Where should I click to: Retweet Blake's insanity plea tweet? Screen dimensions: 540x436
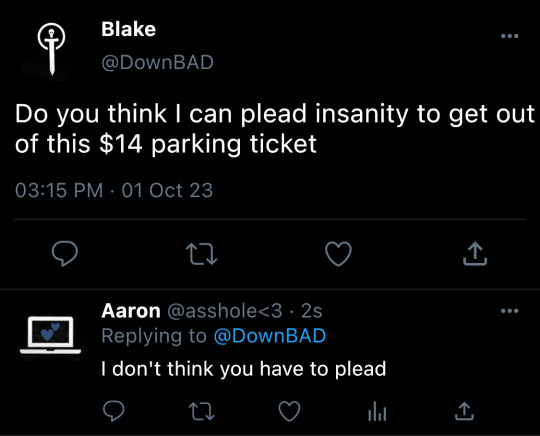coord(201,254)
